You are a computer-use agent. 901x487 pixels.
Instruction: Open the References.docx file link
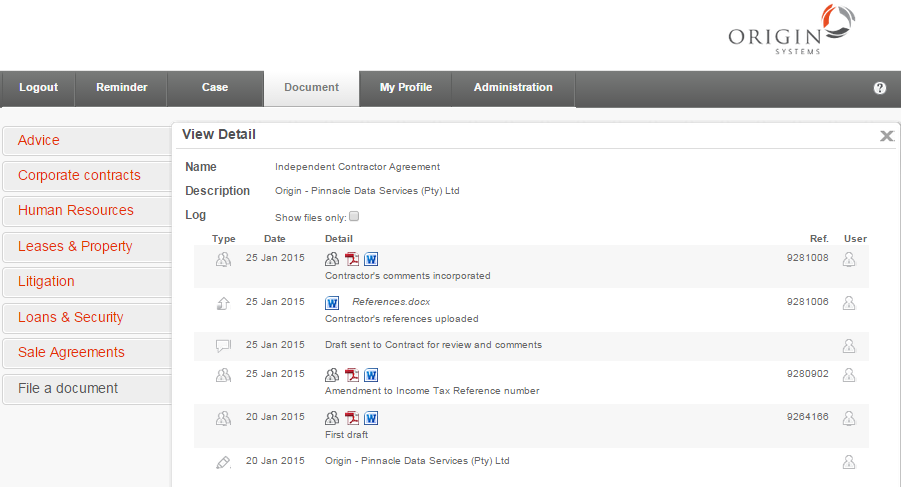point(391,302)
